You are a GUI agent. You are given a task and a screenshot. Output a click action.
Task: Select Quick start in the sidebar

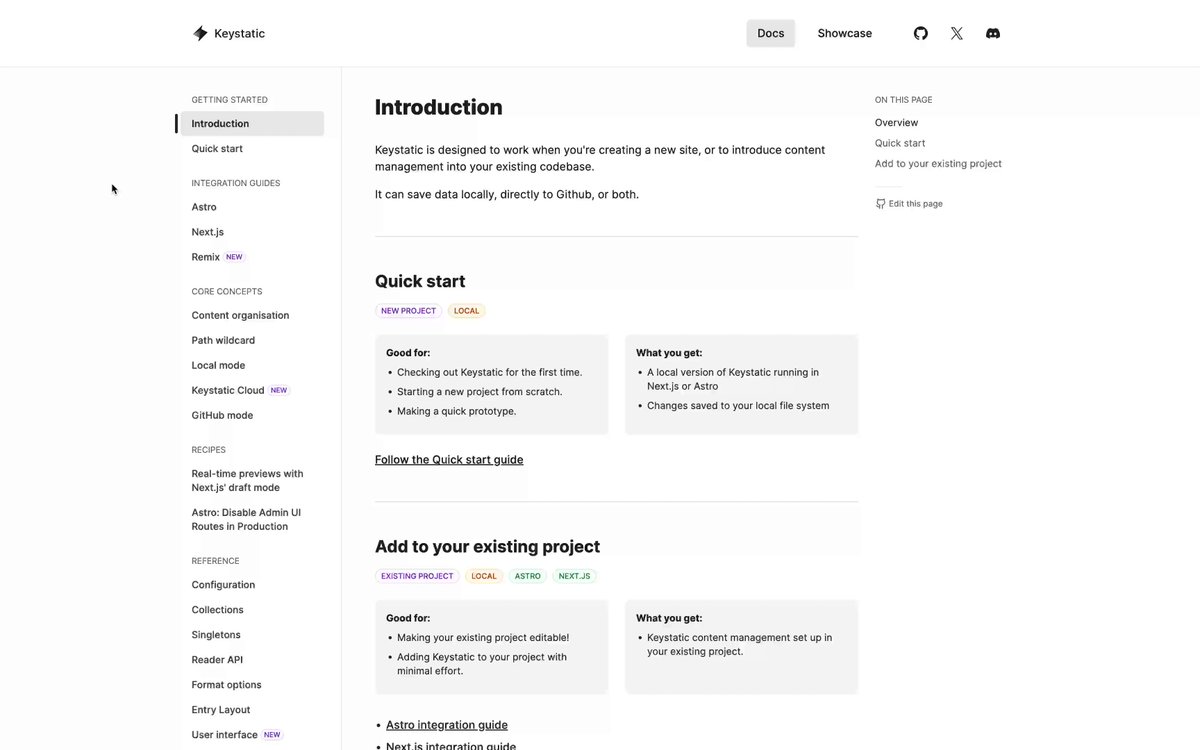click(x=217, y=149)
